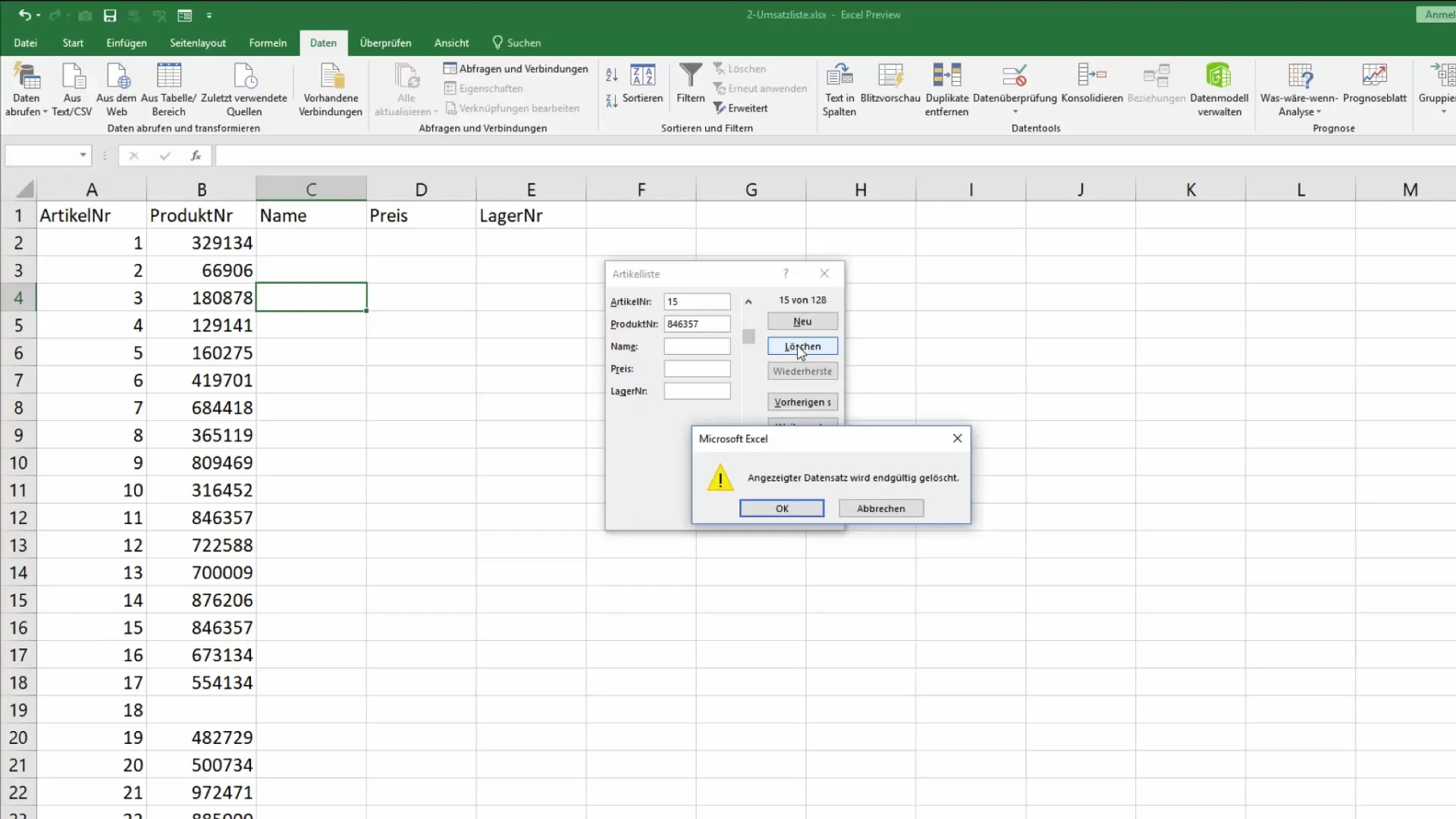Switch to the Seitenlayout tab
Image resolution: width=1456 pixels, height=819 pixels.
point(198,42)
